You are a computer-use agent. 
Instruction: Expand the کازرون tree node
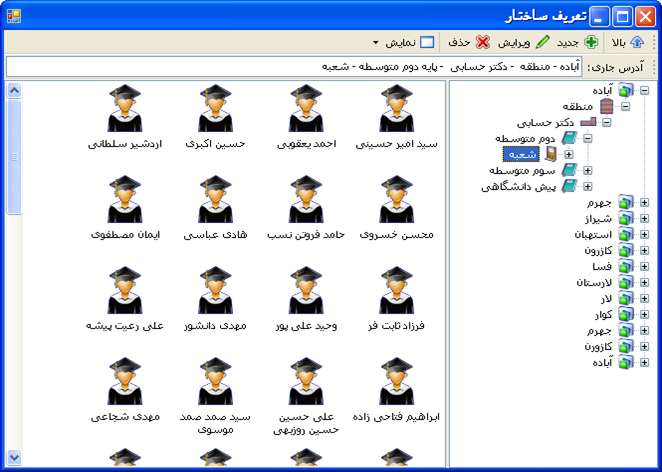(x=644, y=251)
